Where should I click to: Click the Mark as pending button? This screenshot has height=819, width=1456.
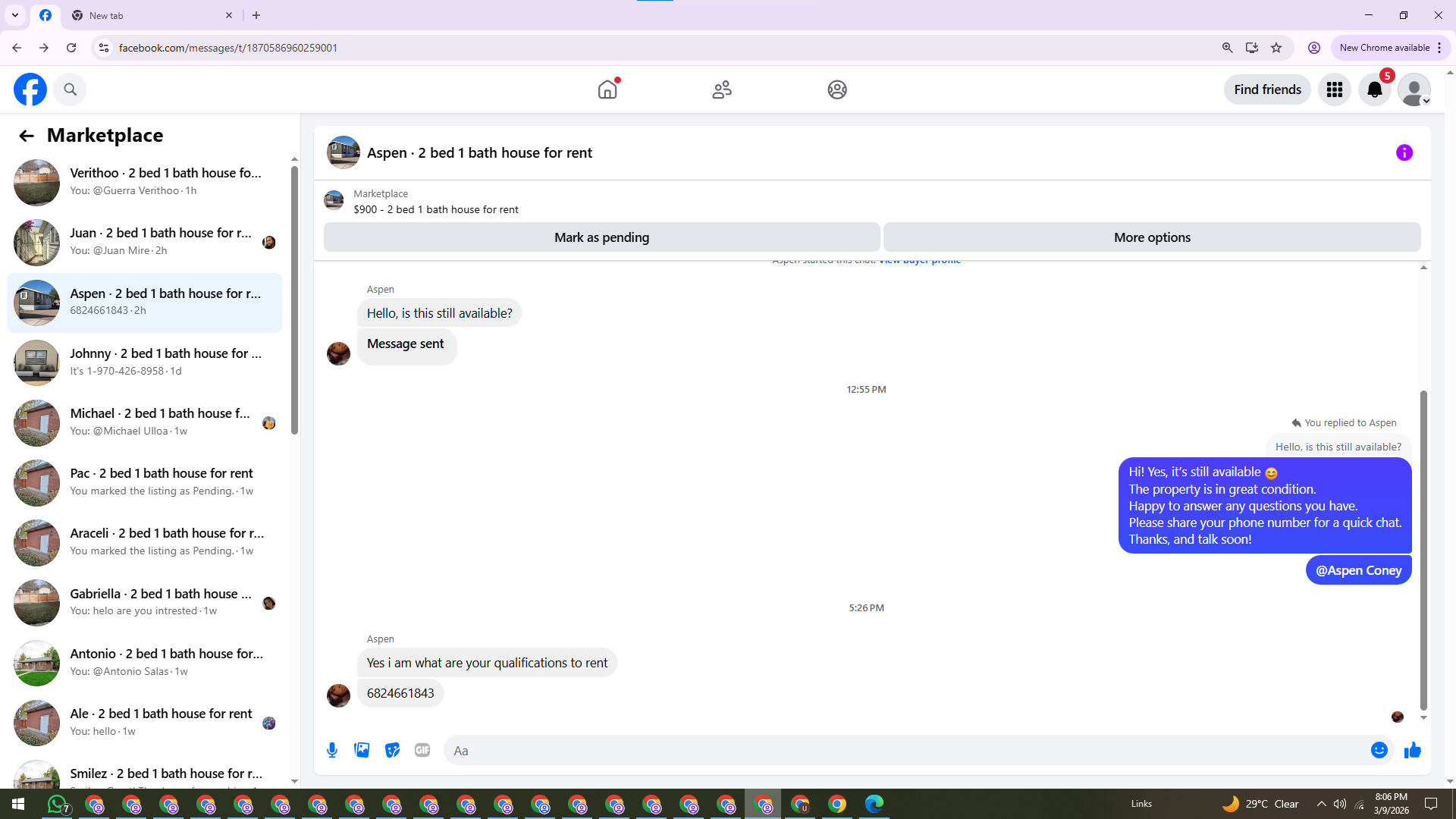coord(601,237)
